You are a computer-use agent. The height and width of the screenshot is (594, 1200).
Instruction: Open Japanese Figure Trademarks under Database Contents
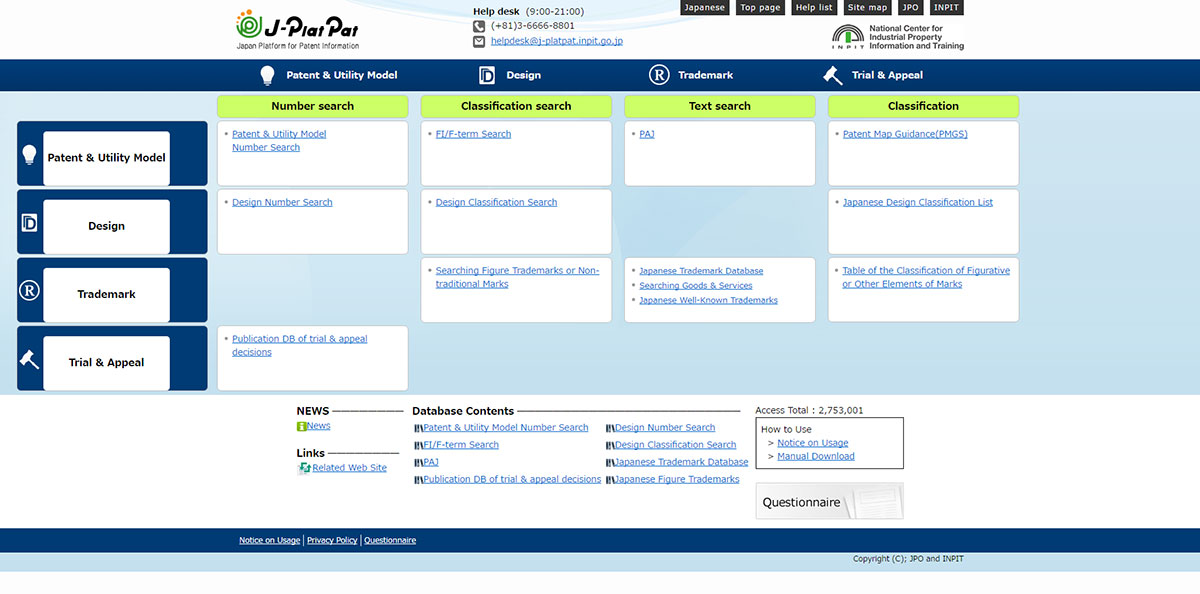coord(677,480)
